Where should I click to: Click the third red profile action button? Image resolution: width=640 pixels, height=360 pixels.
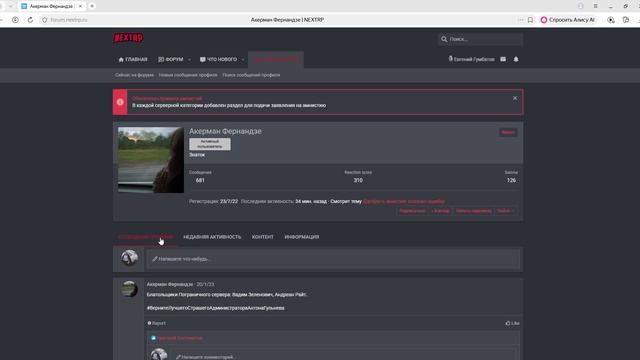(473, 211)
